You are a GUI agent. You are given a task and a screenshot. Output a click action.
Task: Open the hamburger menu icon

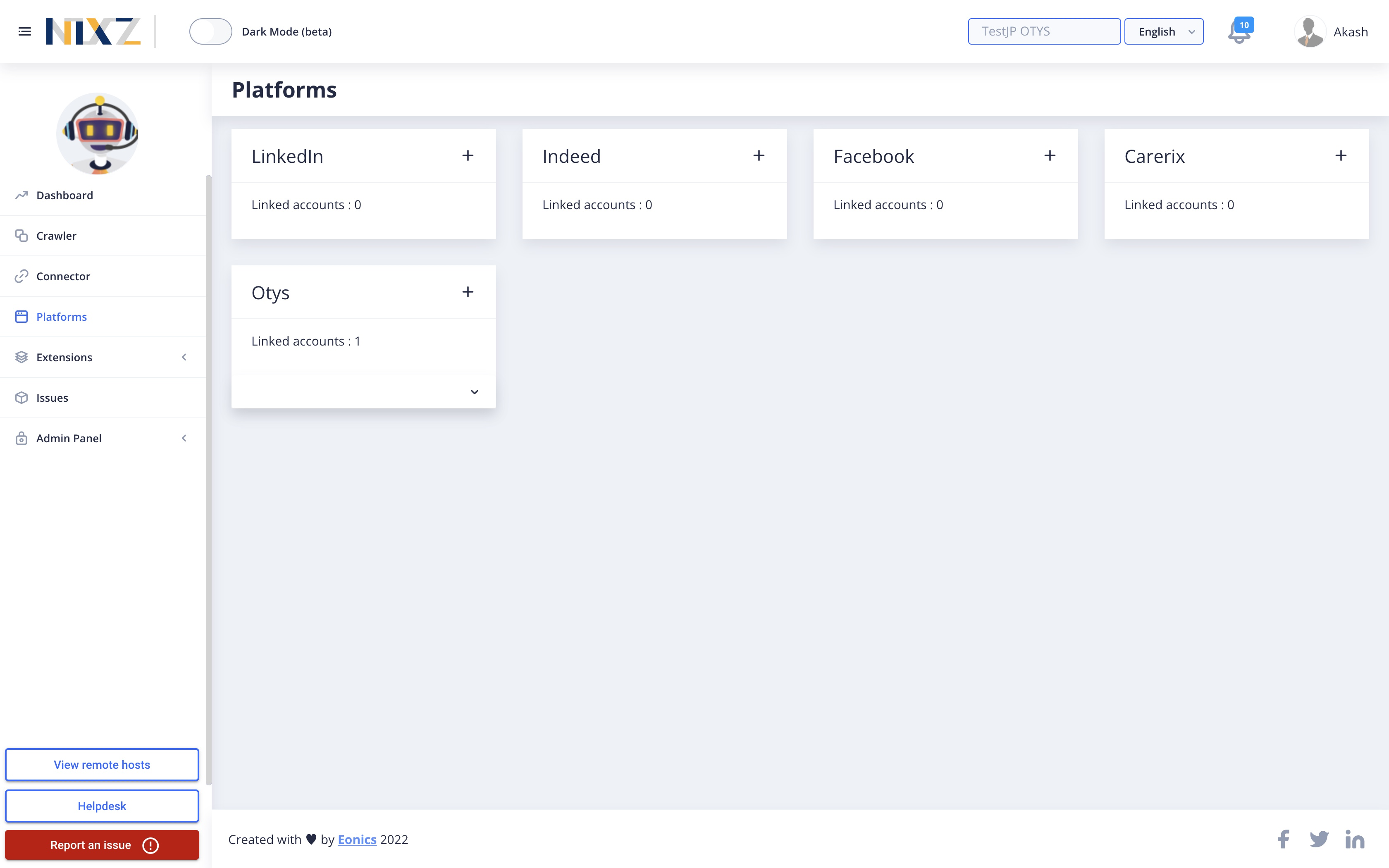pyautogui.click(x=25, y=31)
